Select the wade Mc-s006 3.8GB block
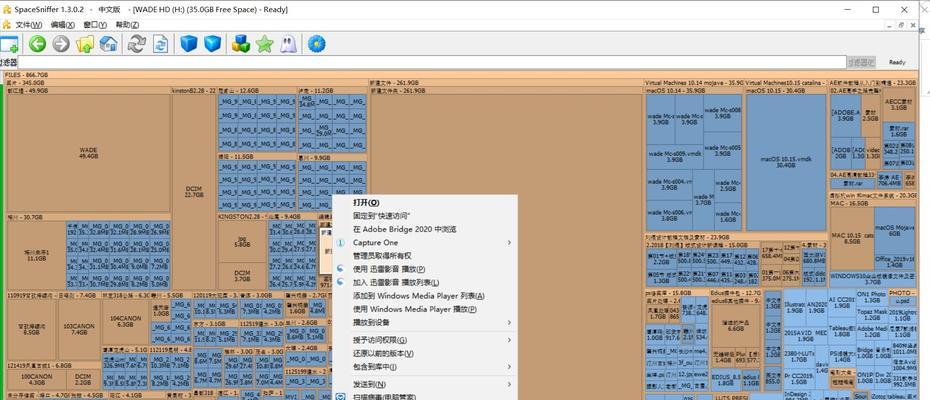 (669, 215)
